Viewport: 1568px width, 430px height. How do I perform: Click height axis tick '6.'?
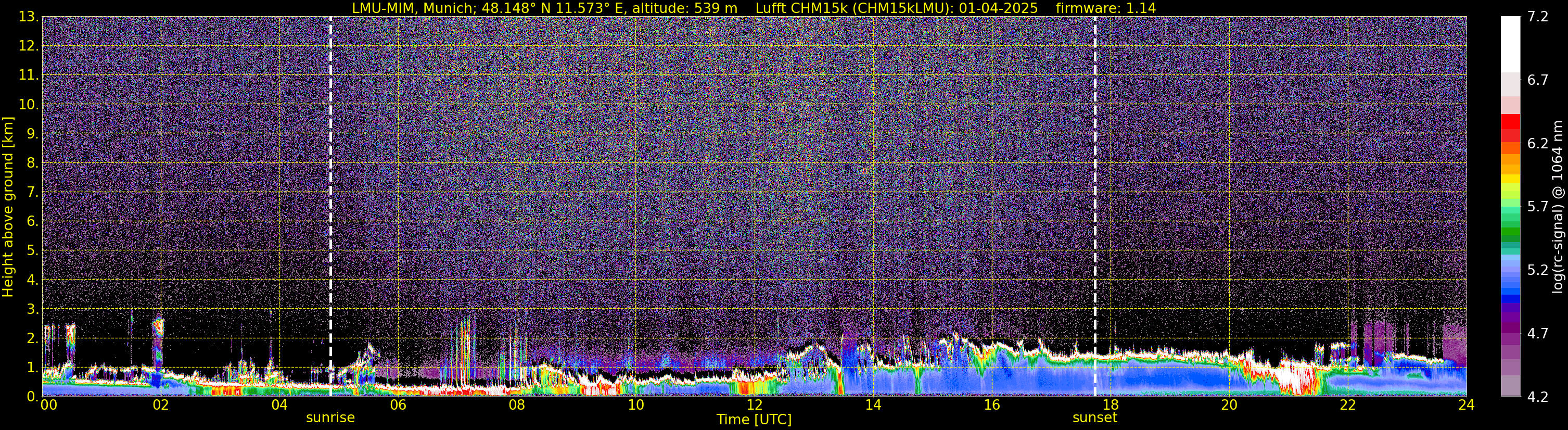pyautogui.click(x=32, y=222)
